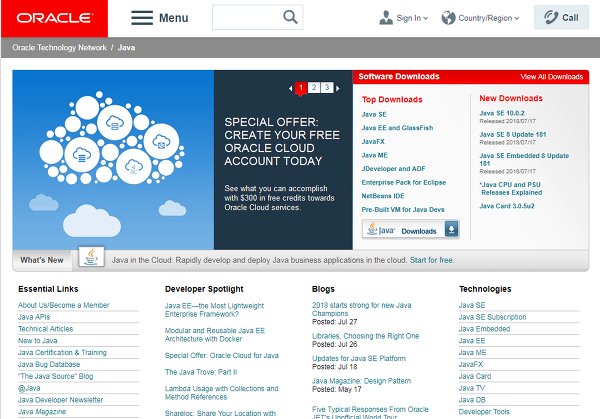Image resolution: width=600 pixels, height=419 pixels.
Task: Open Java EE Most Lightweight Framework article
Action: click(214, 310)
